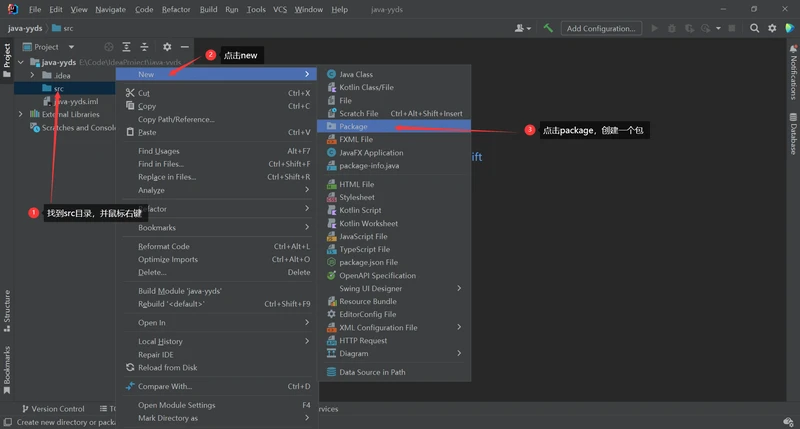Viewport: 800px width, 429px height.
Task: Open the code with me user icon
Action: pyautogui.click(x=521, y=28)
